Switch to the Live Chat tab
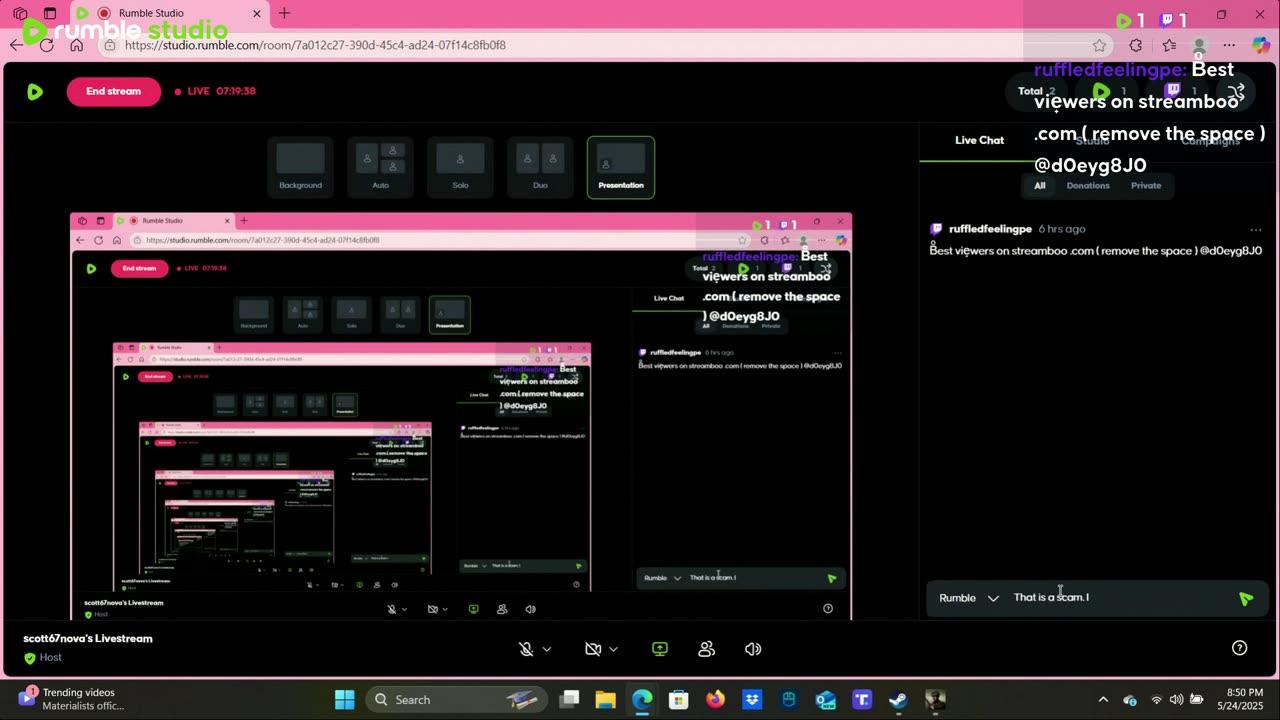 (979, 140)
